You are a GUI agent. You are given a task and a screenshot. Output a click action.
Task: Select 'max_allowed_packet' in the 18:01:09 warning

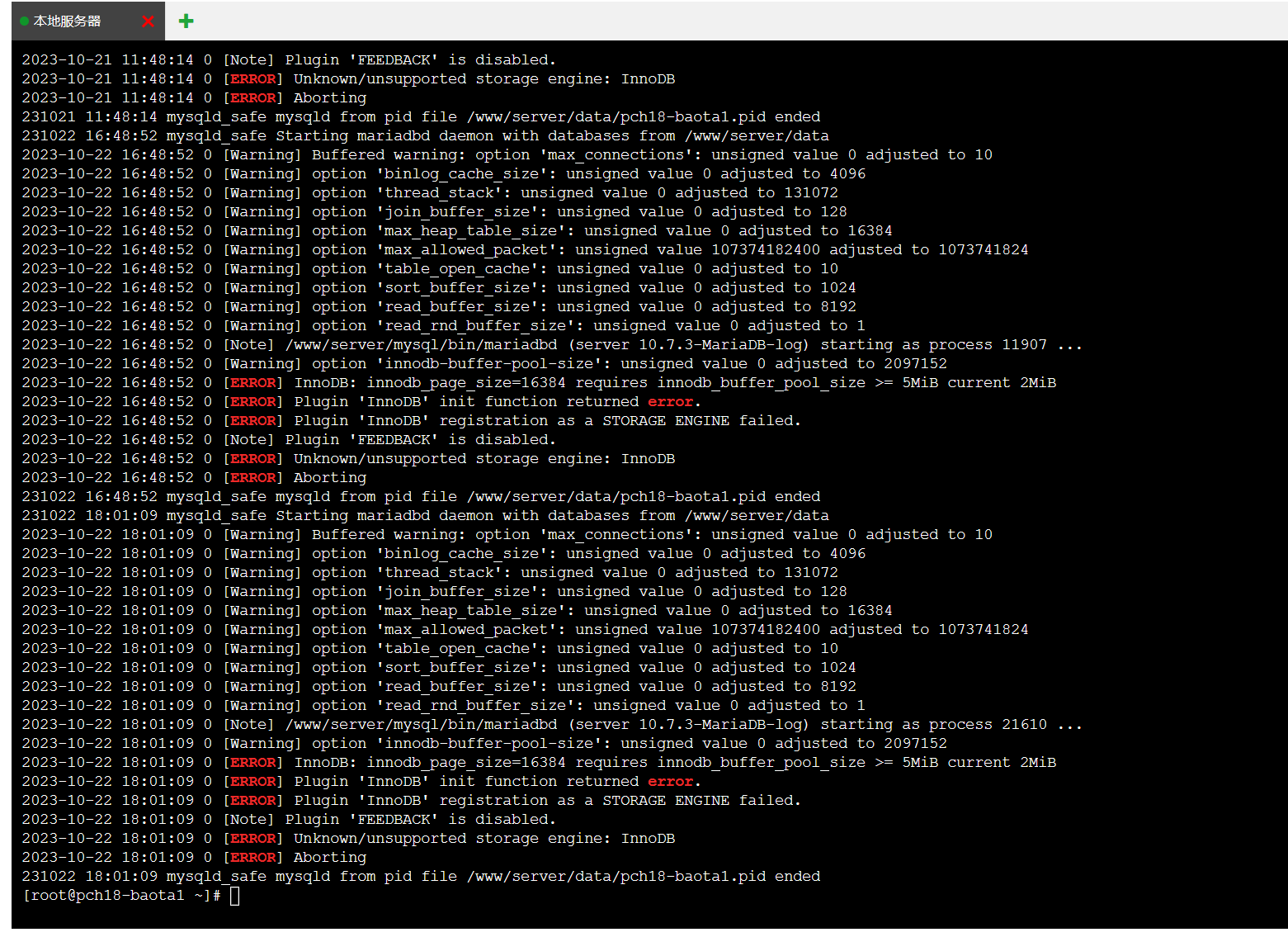point(466,630)
